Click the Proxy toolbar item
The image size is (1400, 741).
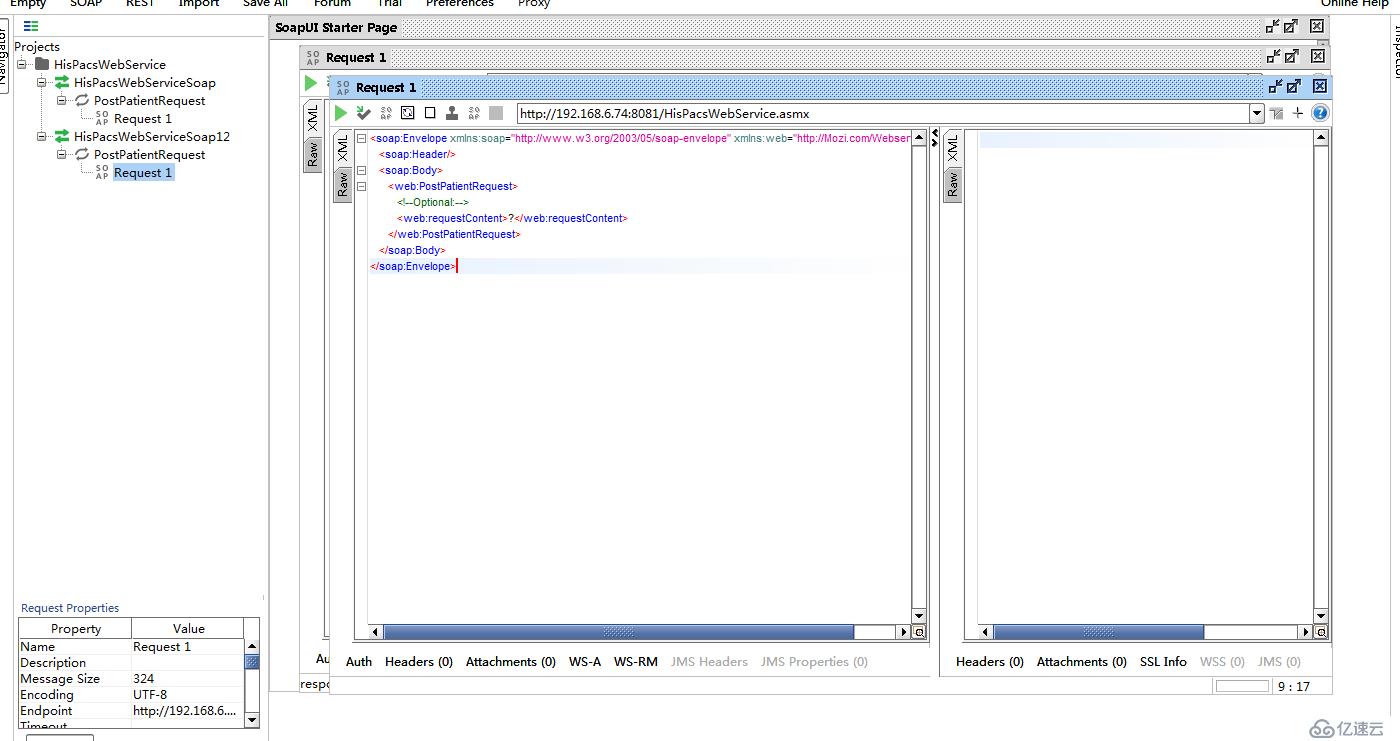534,3
